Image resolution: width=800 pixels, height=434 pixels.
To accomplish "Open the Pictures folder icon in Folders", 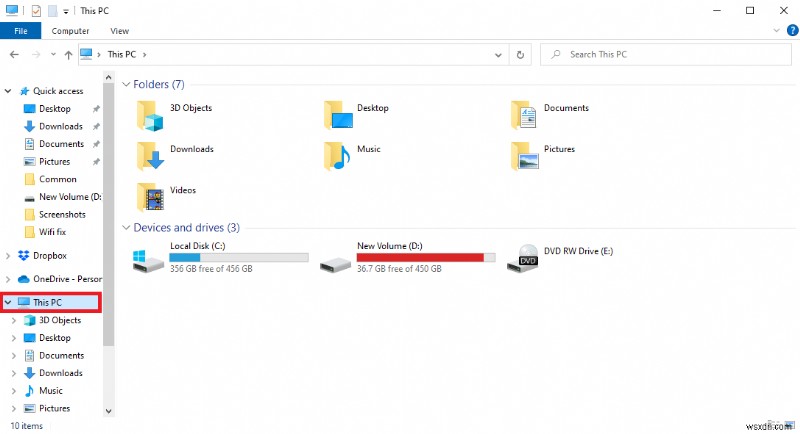I will coord(524,156).
